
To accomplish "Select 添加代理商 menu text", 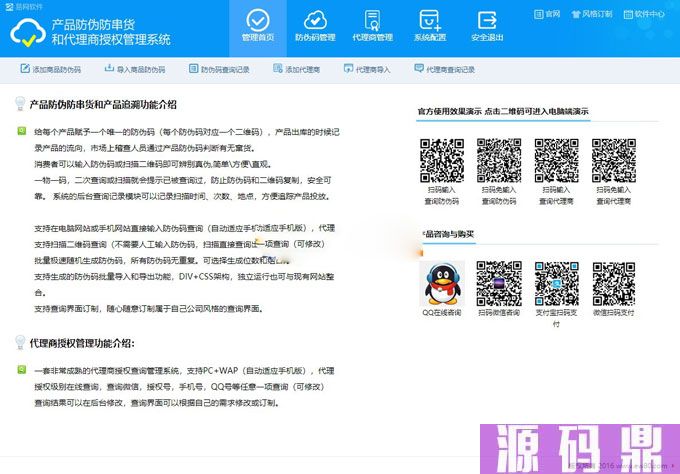I will tap(302, 69).
